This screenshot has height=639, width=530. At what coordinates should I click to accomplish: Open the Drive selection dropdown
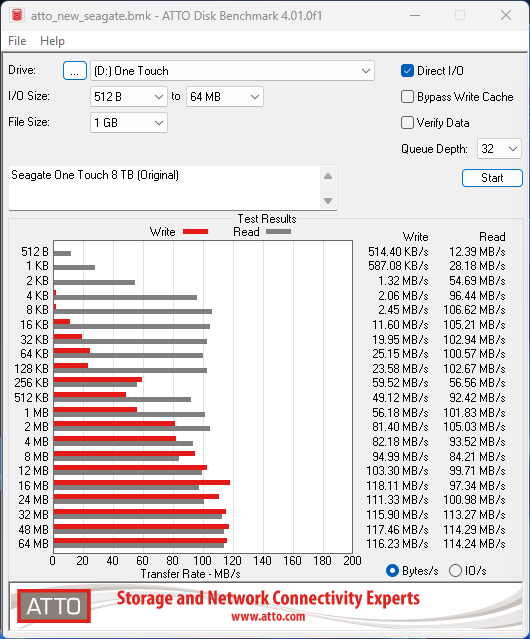point(232,71)
